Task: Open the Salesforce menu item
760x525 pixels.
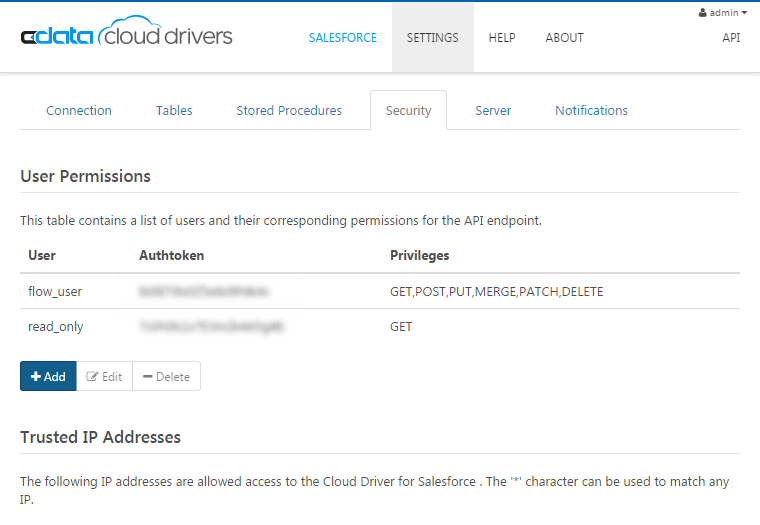Action: pos(342,38)
